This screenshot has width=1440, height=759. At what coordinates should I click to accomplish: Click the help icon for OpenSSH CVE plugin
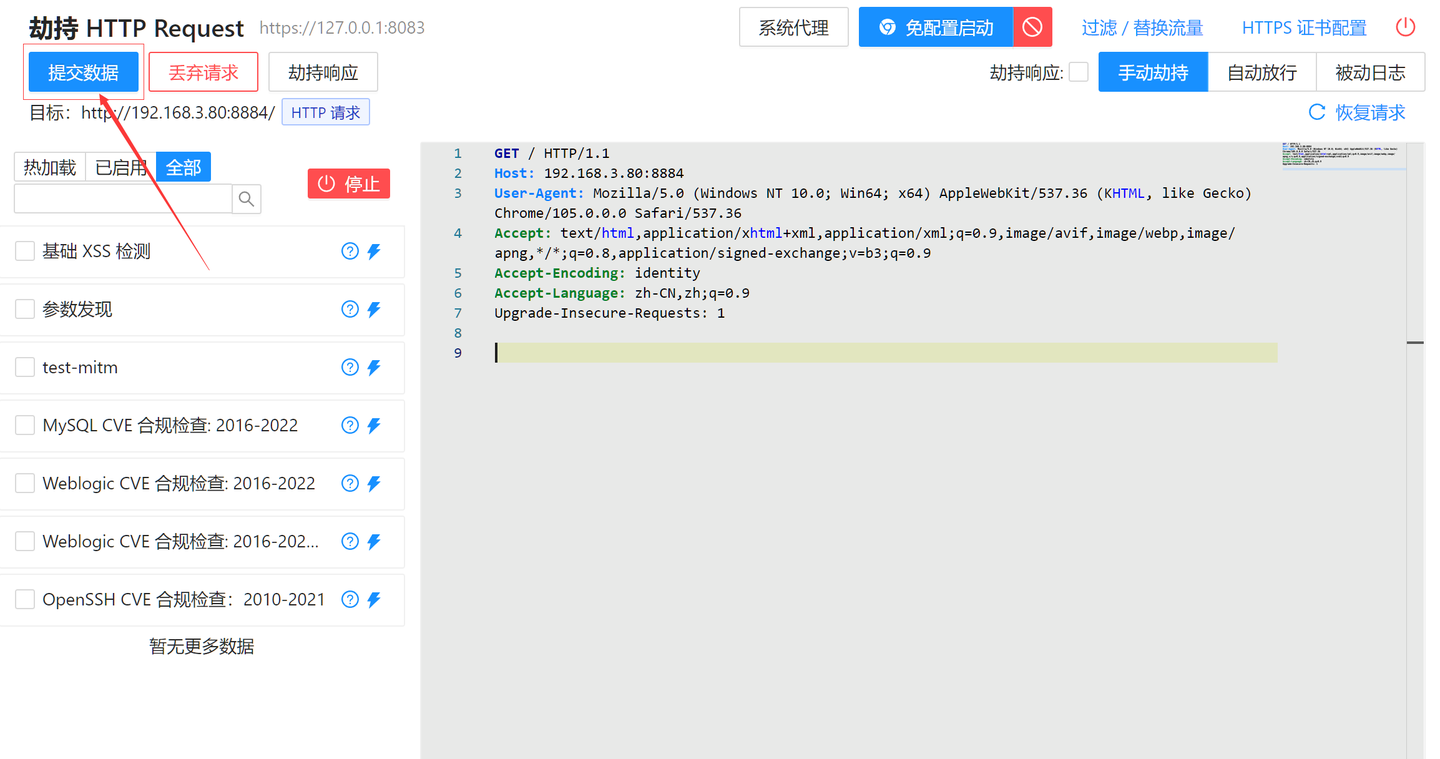click(x=348, y=599)
